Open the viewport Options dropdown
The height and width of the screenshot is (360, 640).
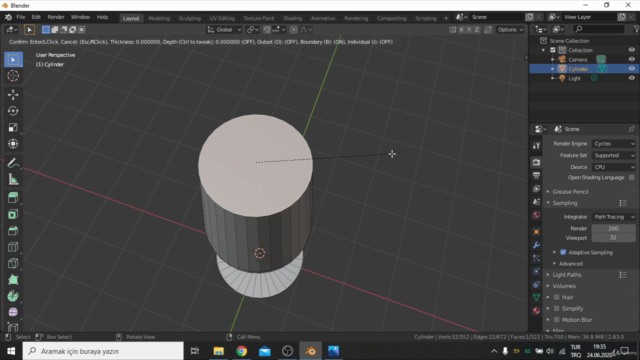point(510,29)
